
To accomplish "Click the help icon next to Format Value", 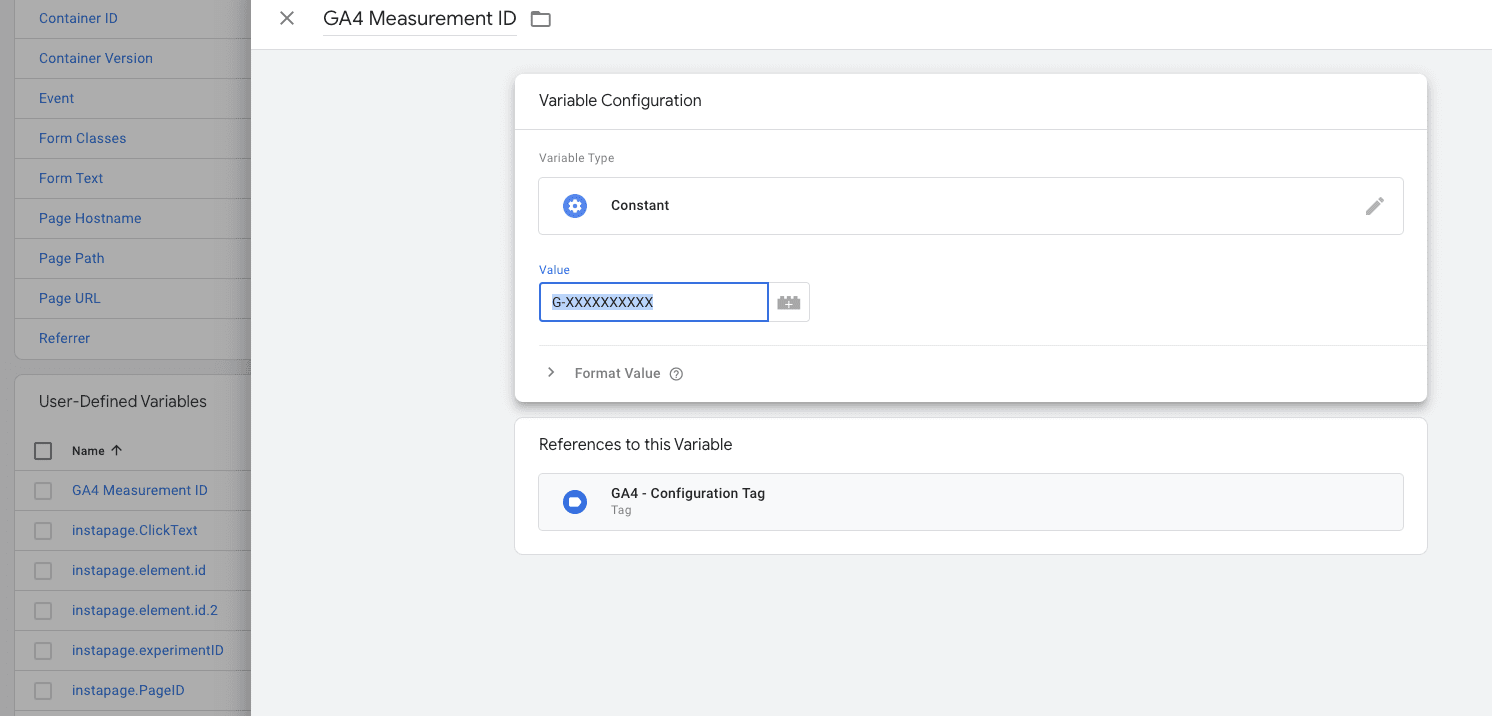I will click(x=676, y=373).
